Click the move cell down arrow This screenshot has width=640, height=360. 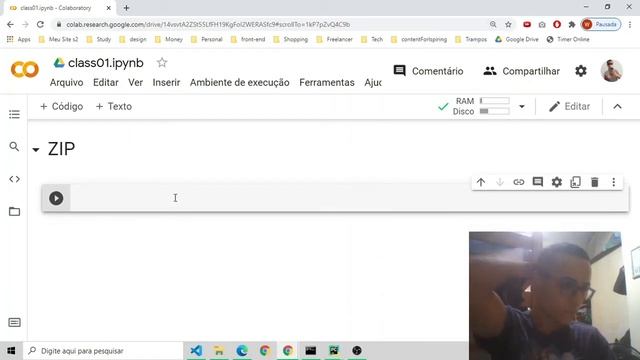pyautogui.click(x=500, y=182)
